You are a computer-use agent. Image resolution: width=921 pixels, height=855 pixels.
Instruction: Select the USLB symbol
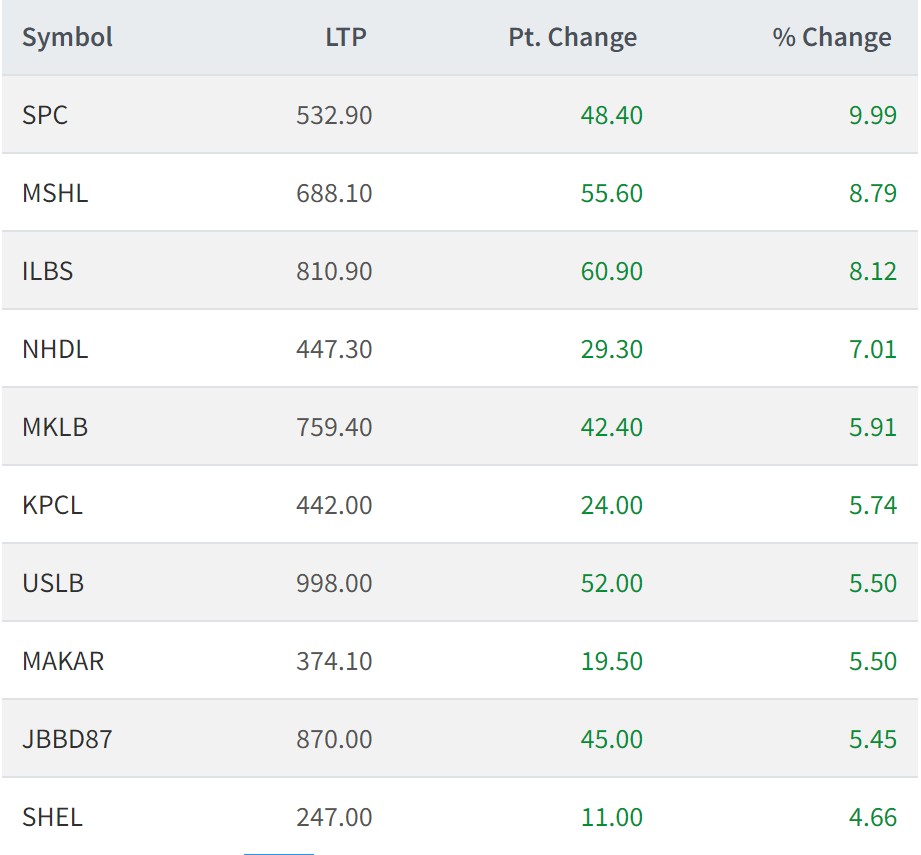tap(53, 583)
